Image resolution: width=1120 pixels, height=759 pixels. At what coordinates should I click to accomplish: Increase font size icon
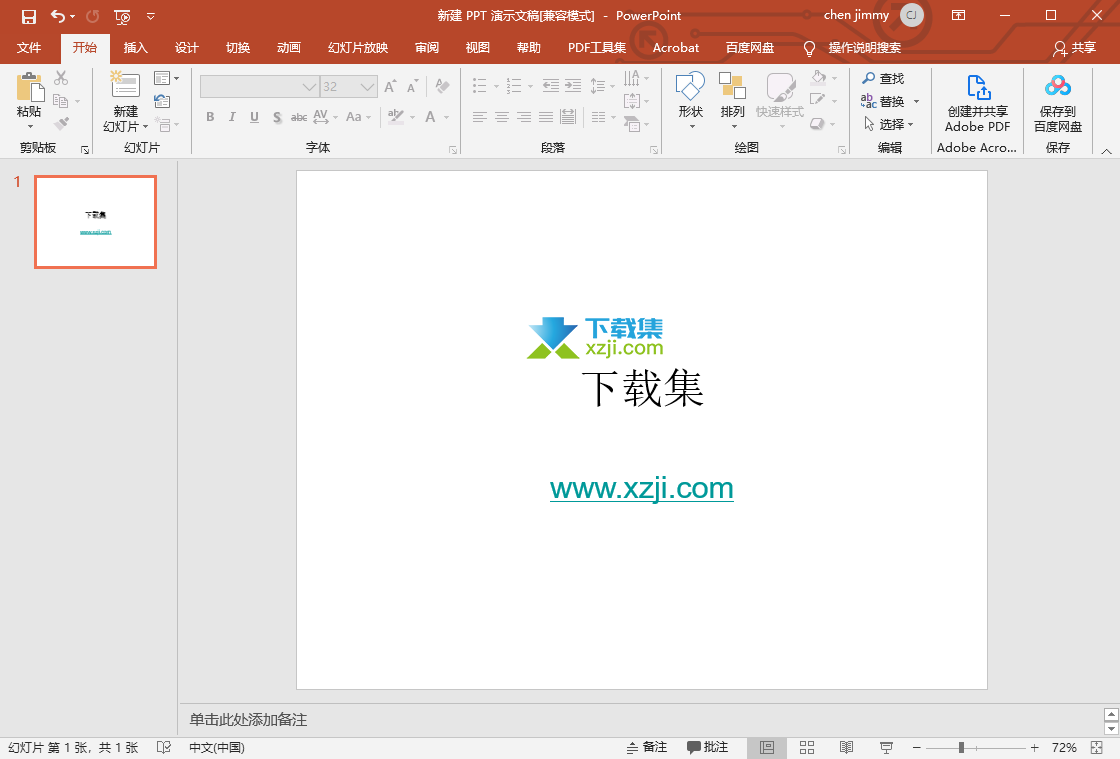[x=390, y=86]
